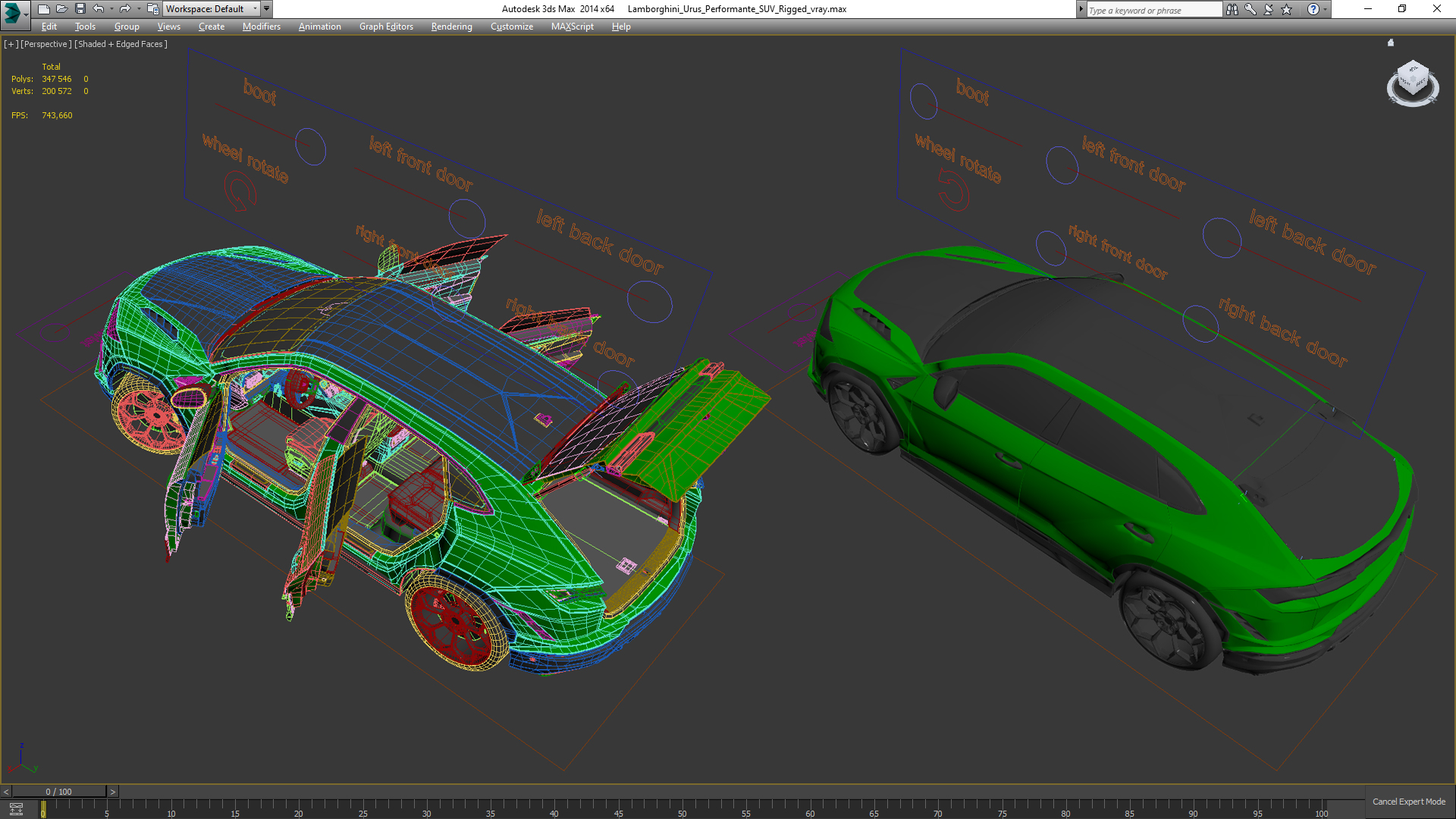Open the Edit menu

[49, 27]
